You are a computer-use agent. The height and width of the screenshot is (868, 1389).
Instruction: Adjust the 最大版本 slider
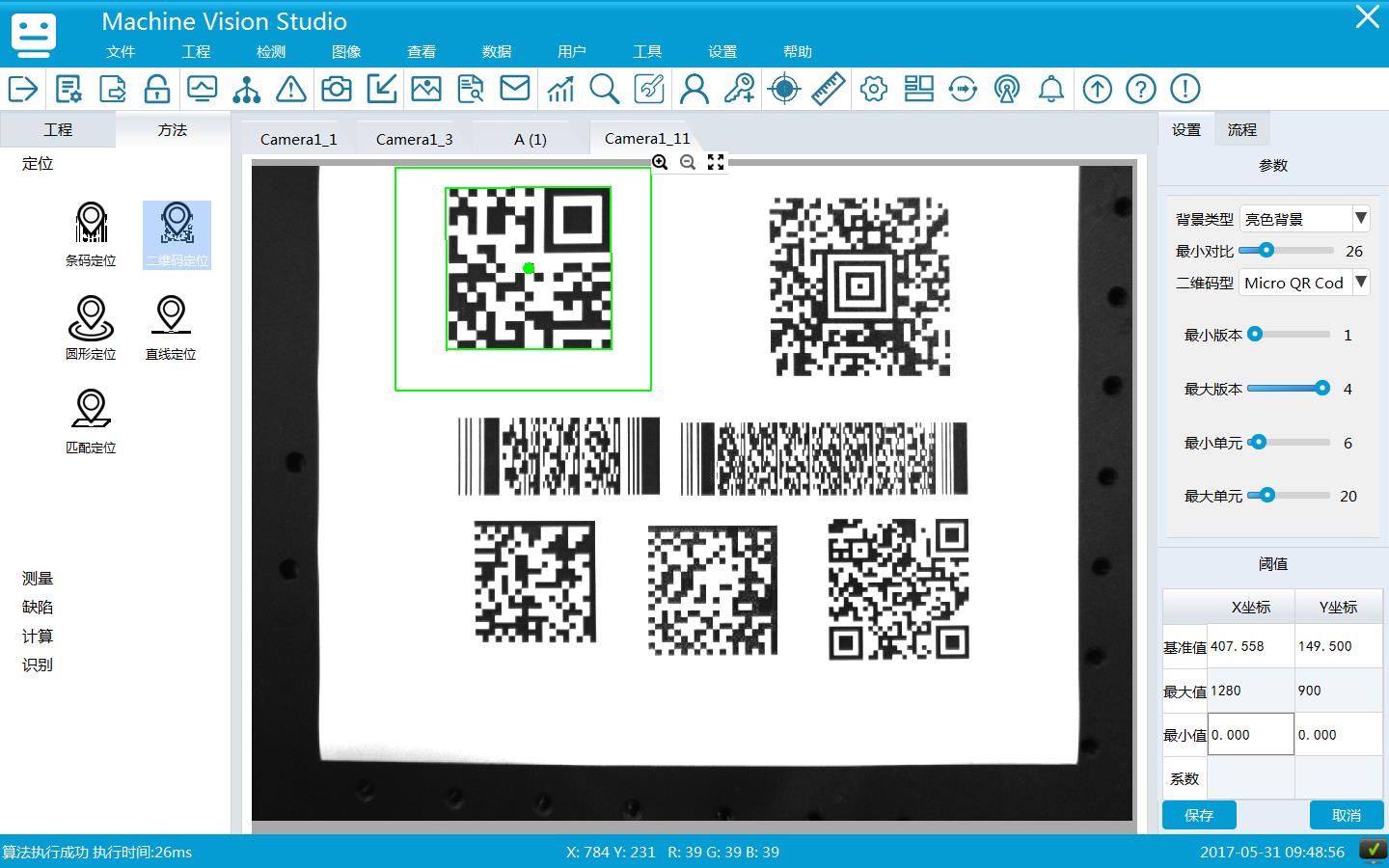tap(1289, 388)
